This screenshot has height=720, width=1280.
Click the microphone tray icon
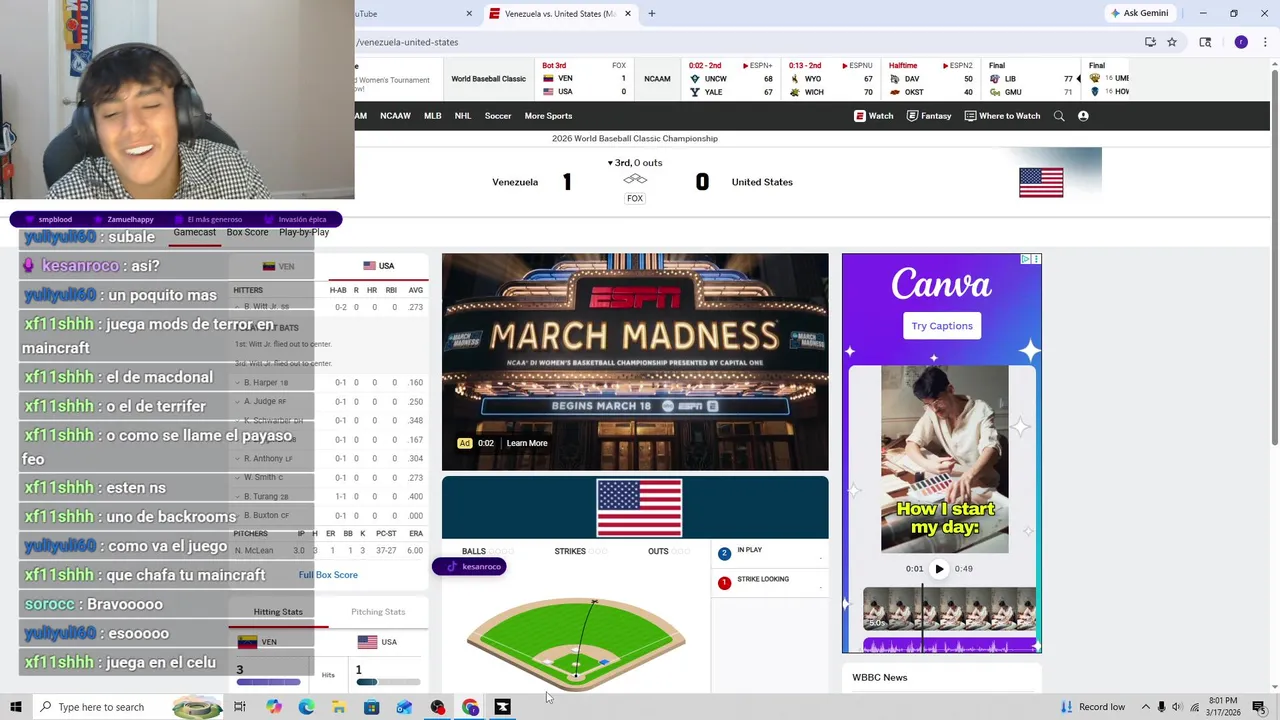(1161, 707)
